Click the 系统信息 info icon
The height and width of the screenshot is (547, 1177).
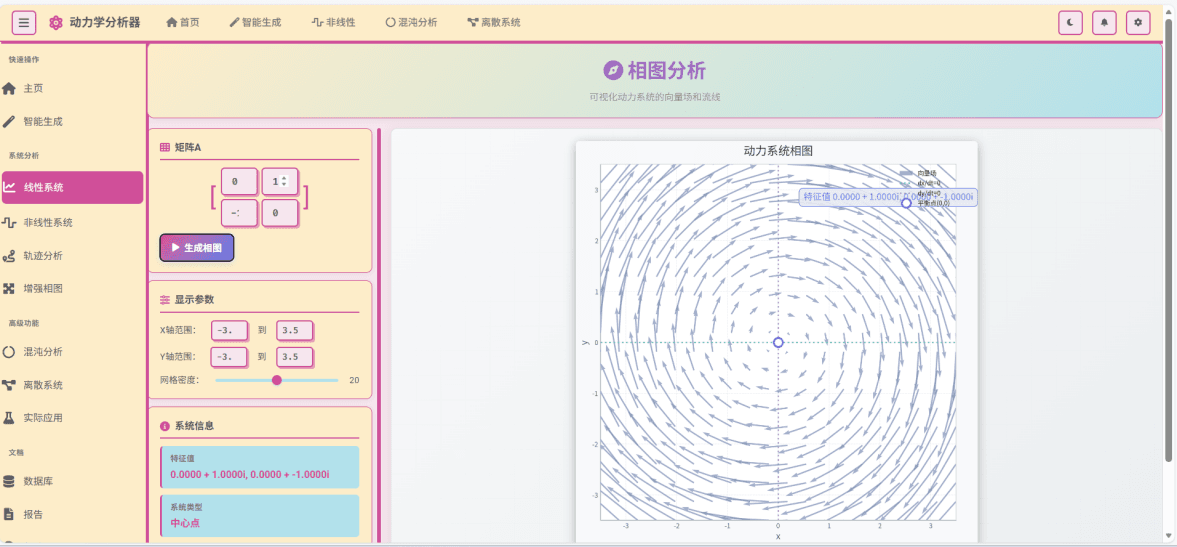pyautogui.click(x=165, y=425)
